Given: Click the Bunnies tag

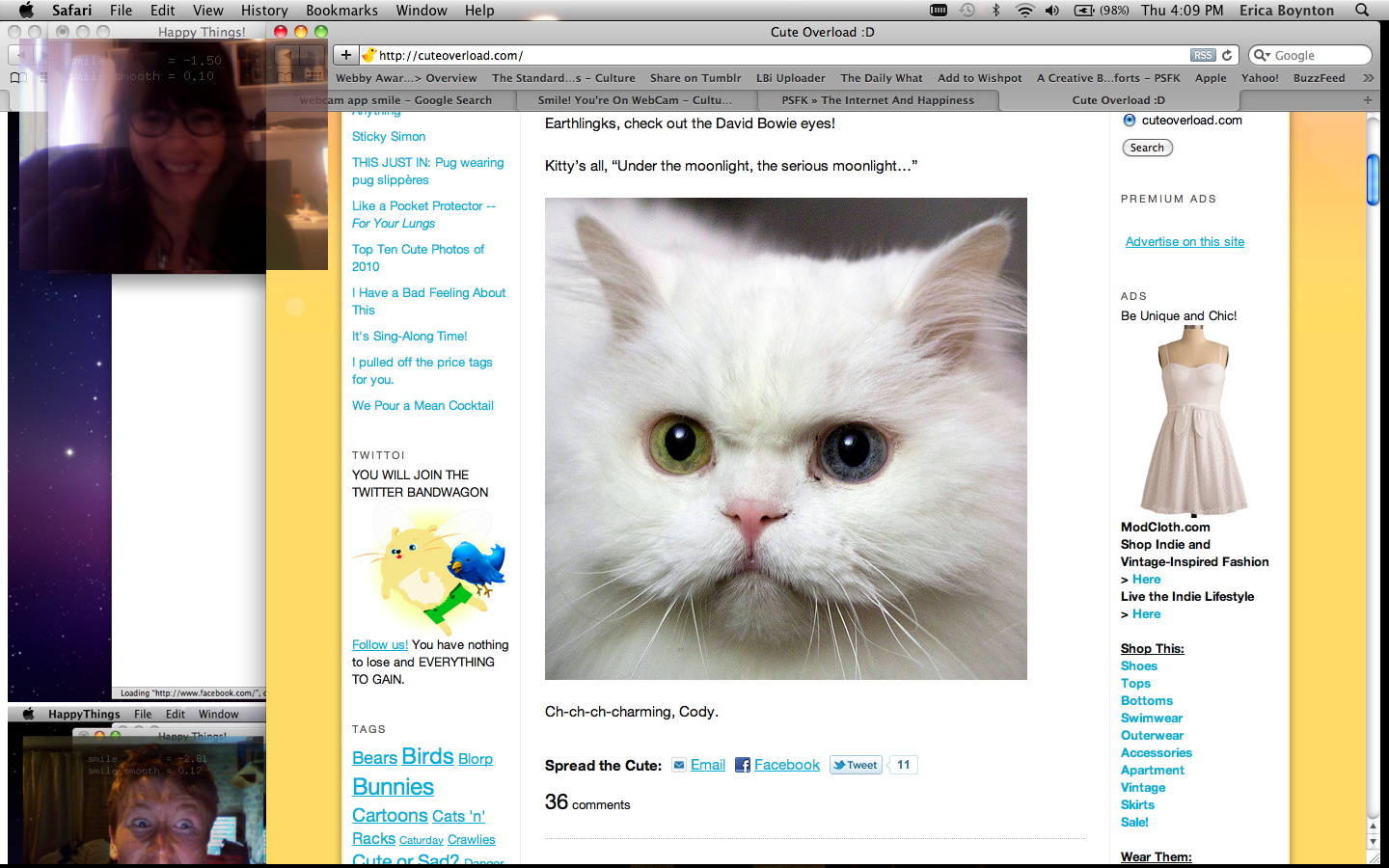Looking at the screenshot, I should (393, 787).
